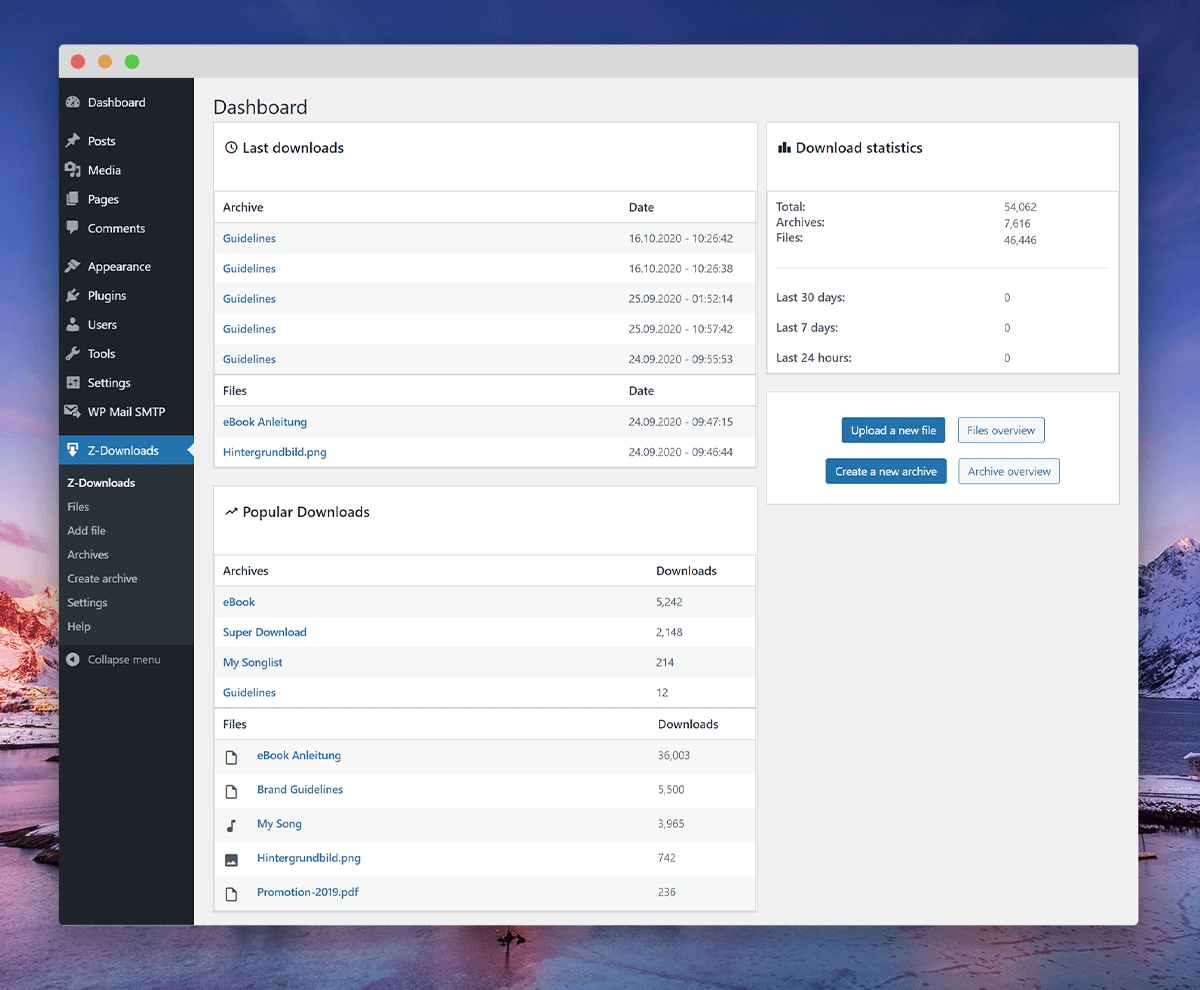
Task: Open the Archive overview button
Action: pos(1008,471)
